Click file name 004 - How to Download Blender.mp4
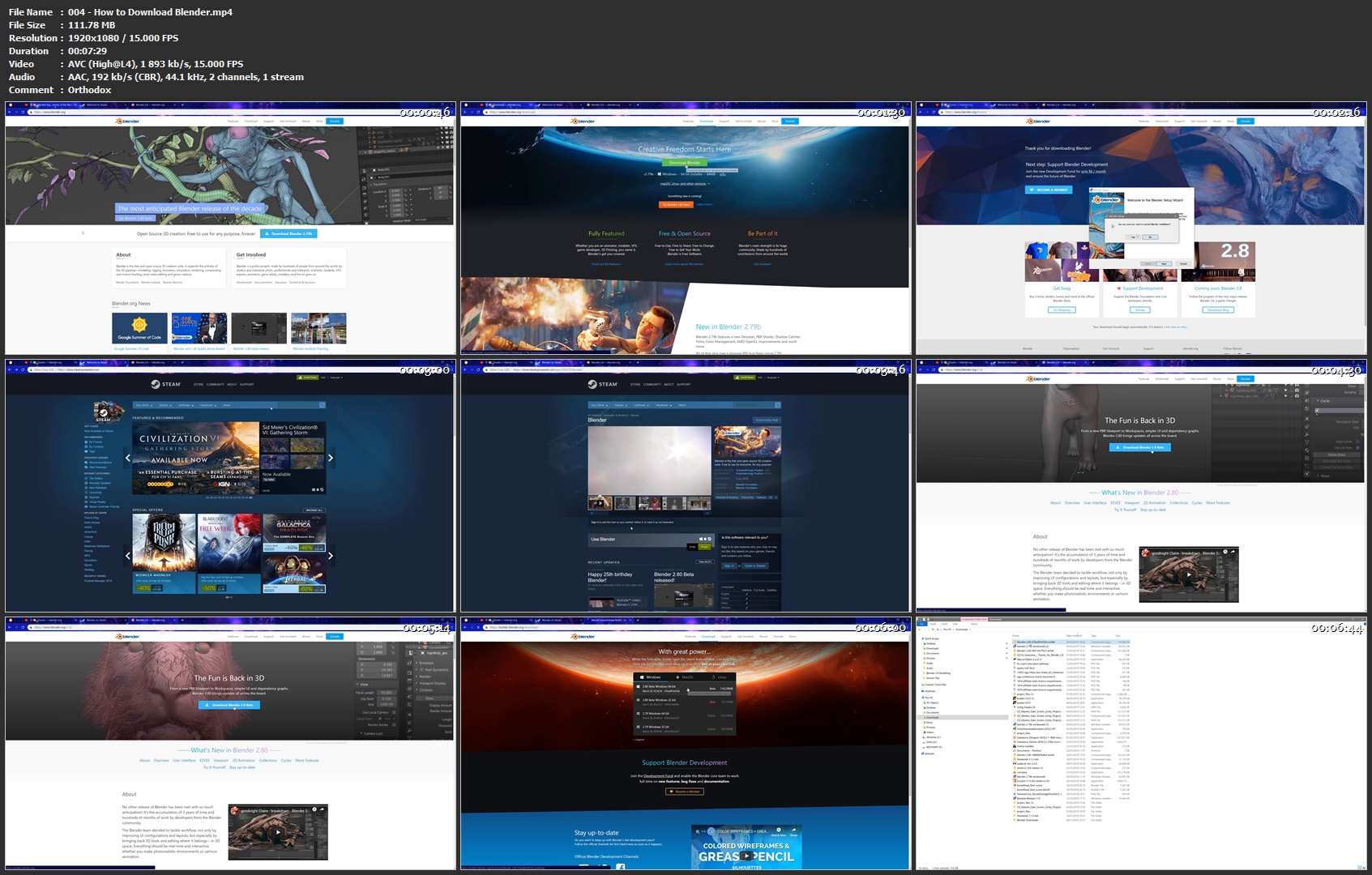This screenshot has height=875, width=1372. 151,12
